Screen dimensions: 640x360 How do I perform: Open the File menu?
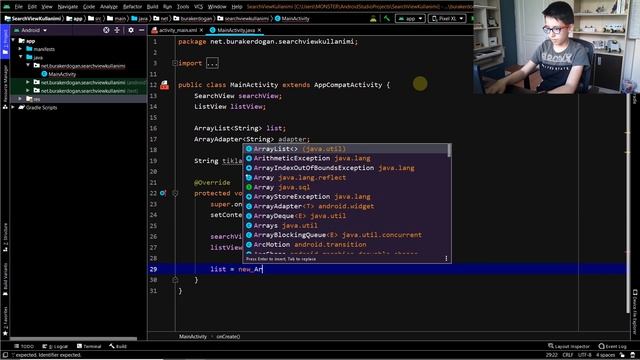(x=18, y=7)
